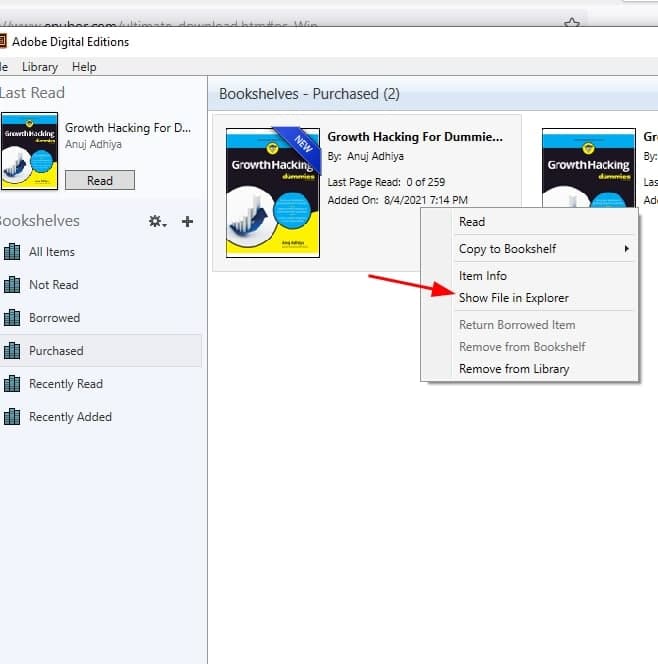Click 'Growth Hacking For D...' in Last Read

point(127,128)
